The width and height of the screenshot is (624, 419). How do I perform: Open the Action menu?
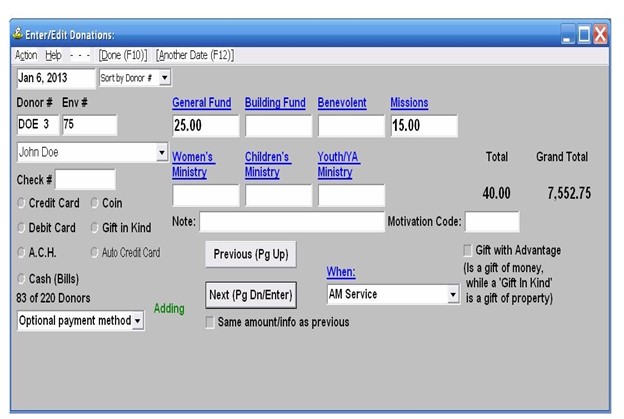27,55
